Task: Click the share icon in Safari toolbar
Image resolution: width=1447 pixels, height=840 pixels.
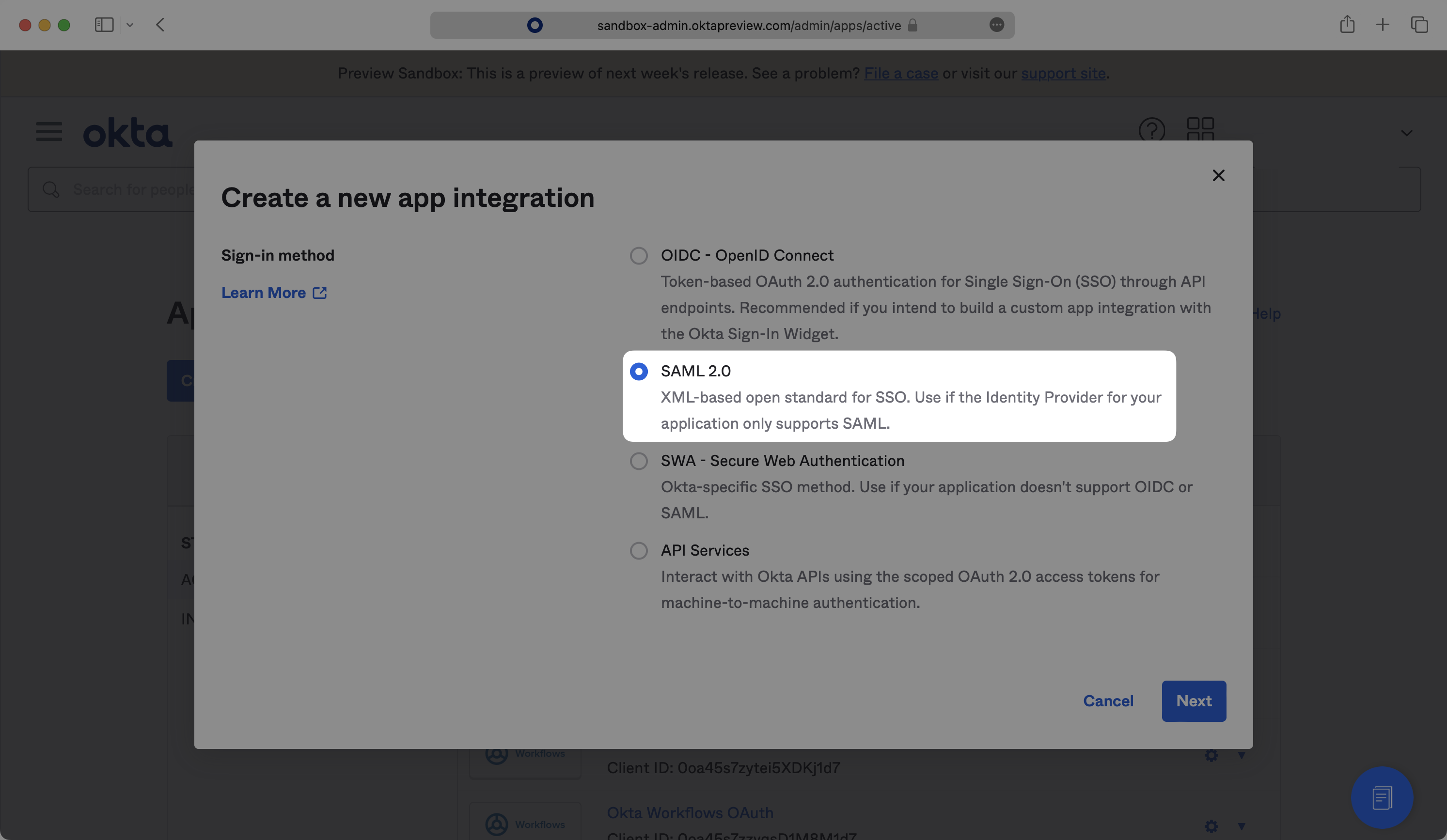Action: click(x=1347, y=25)
